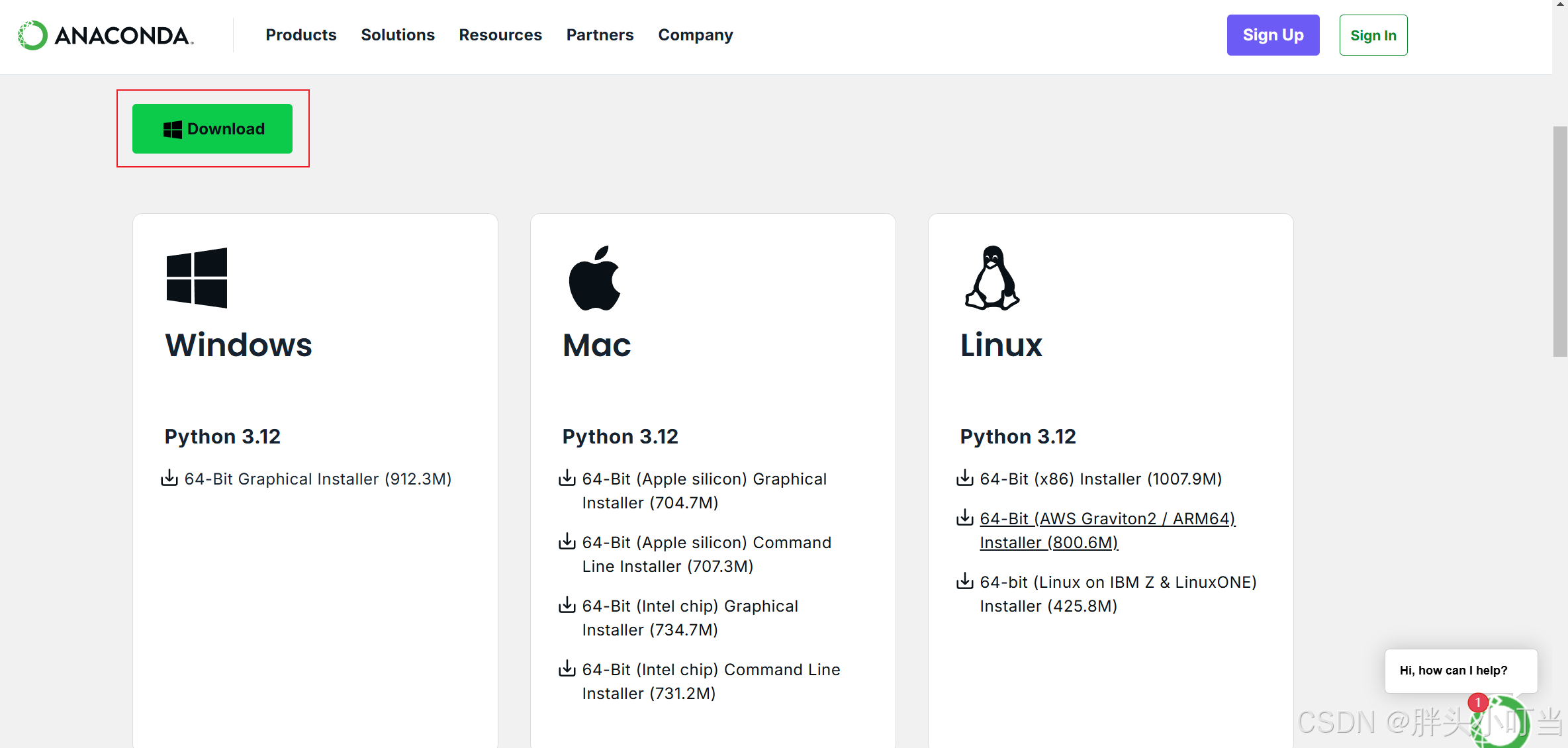
Task: Click download icon for Apple silicon Graphical Installer
Action: [567, 478]
